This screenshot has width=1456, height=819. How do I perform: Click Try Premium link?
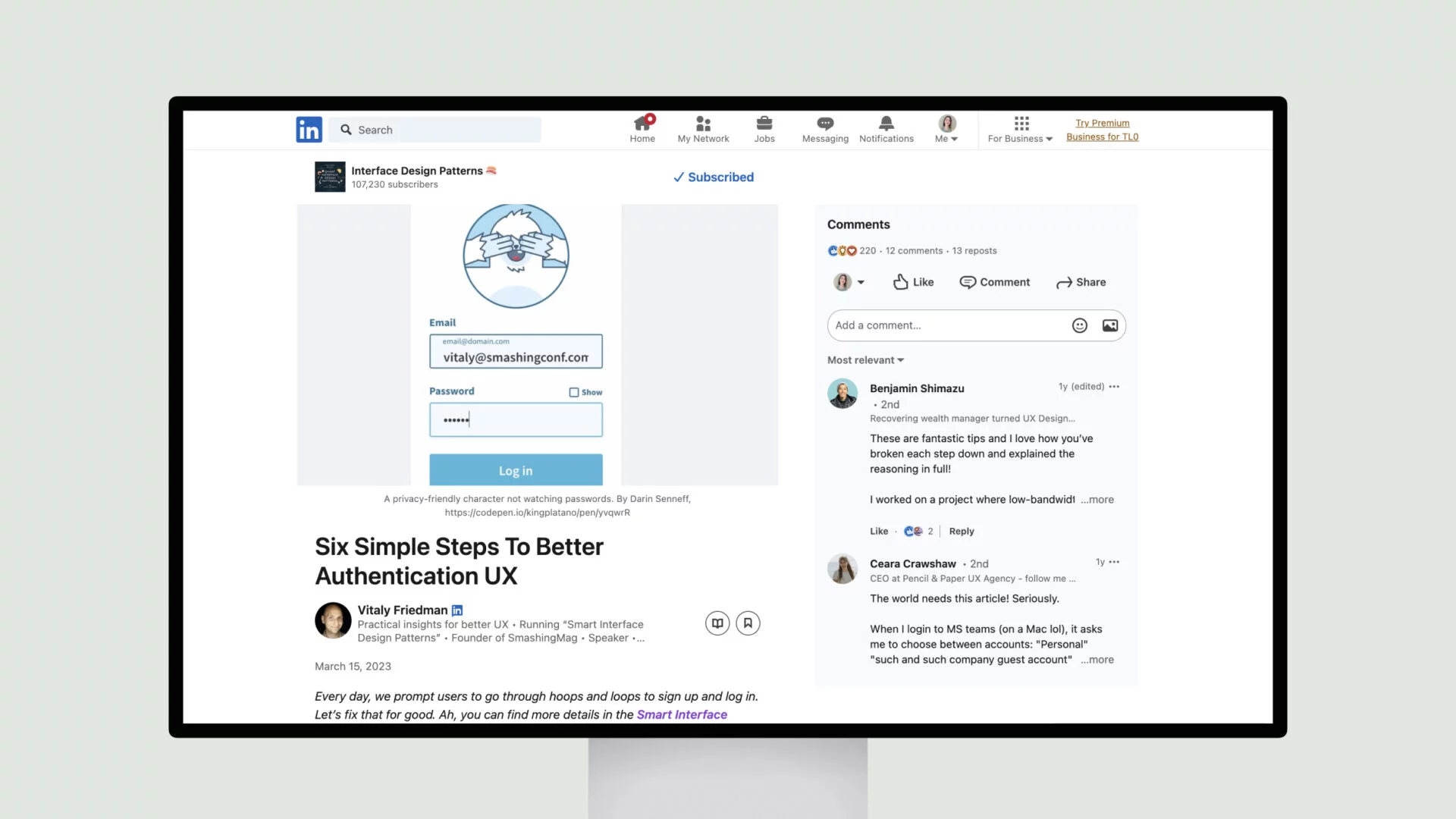pyautogui.click(x=1102, y=122)
